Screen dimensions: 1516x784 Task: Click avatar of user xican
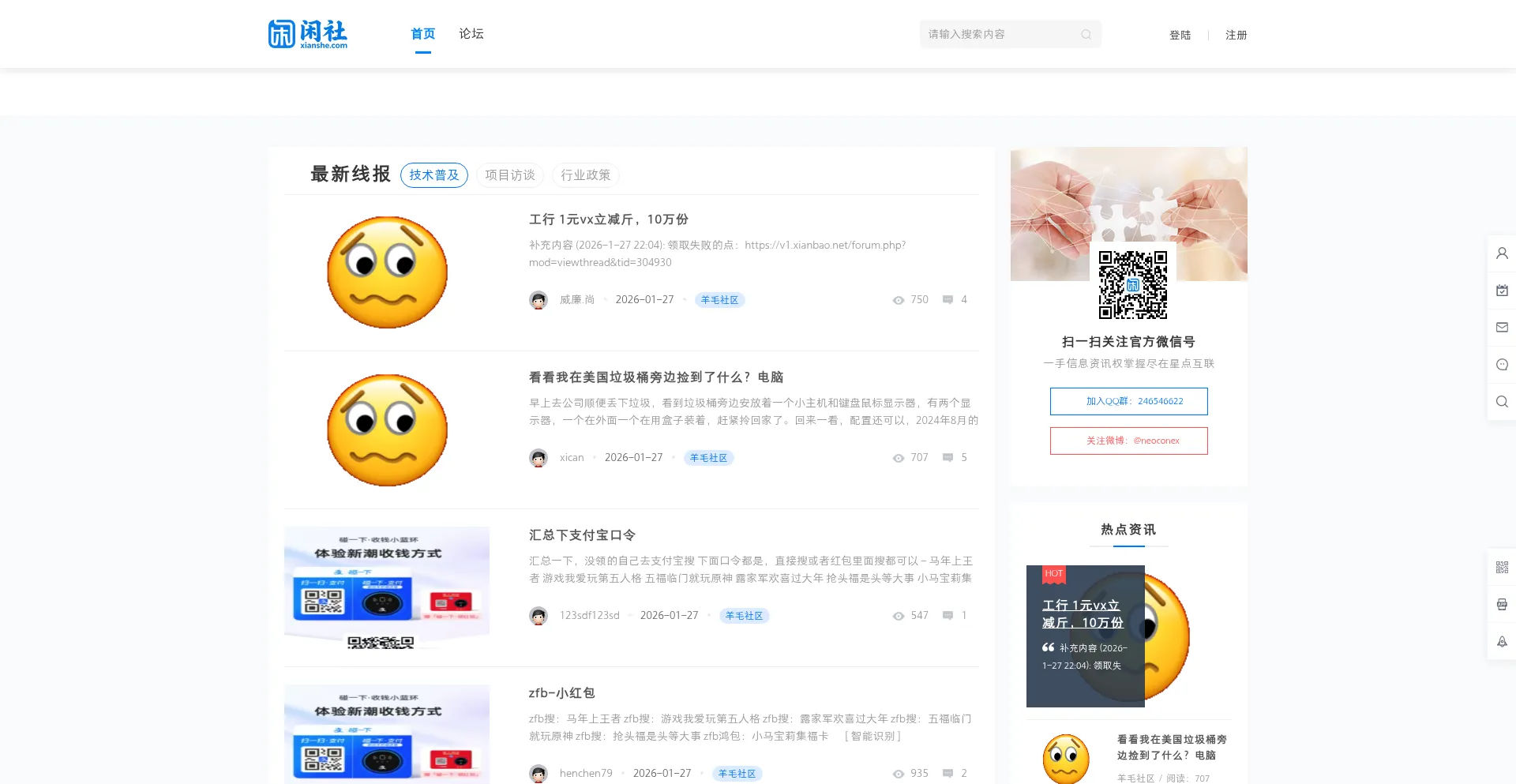point(538,458)
